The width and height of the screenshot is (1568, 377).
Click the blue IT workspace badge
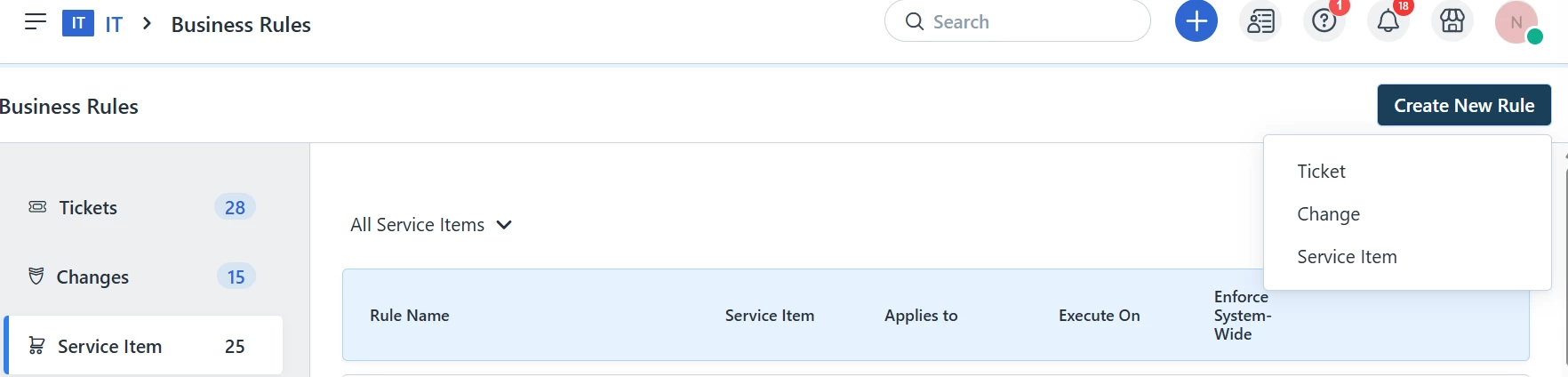78,23
